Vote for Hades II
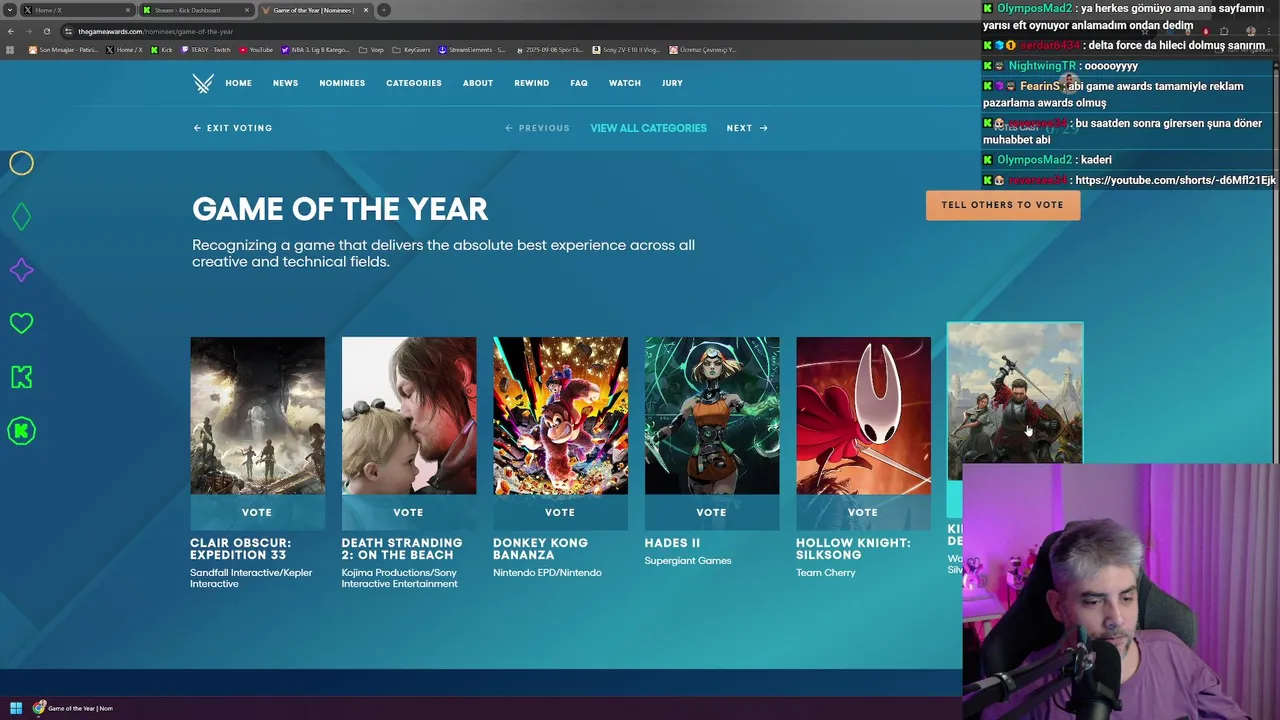This screenshot has height=720, width=1280. click(711, 512)
